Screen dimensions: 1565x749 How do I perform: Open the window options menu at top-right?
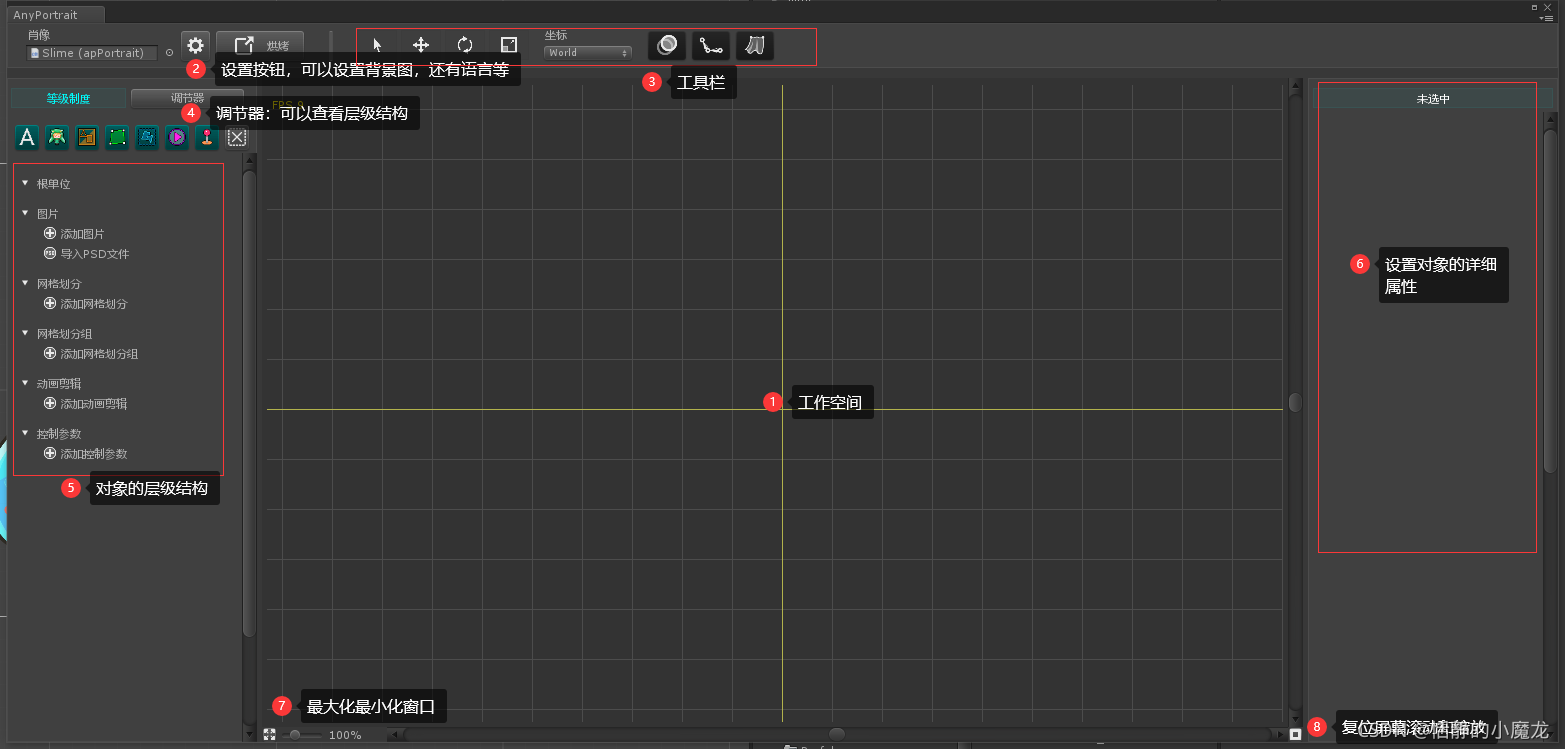[x=1546, y=18]
